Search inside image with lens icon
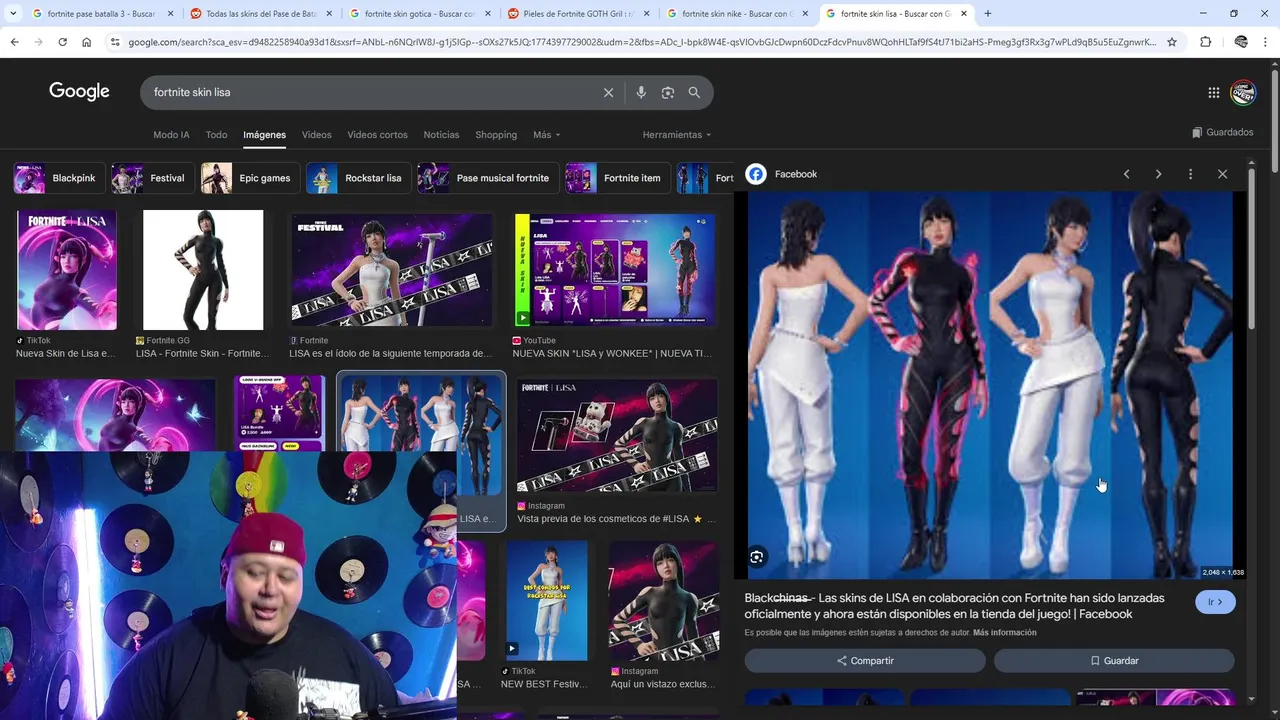 [757, 557]
